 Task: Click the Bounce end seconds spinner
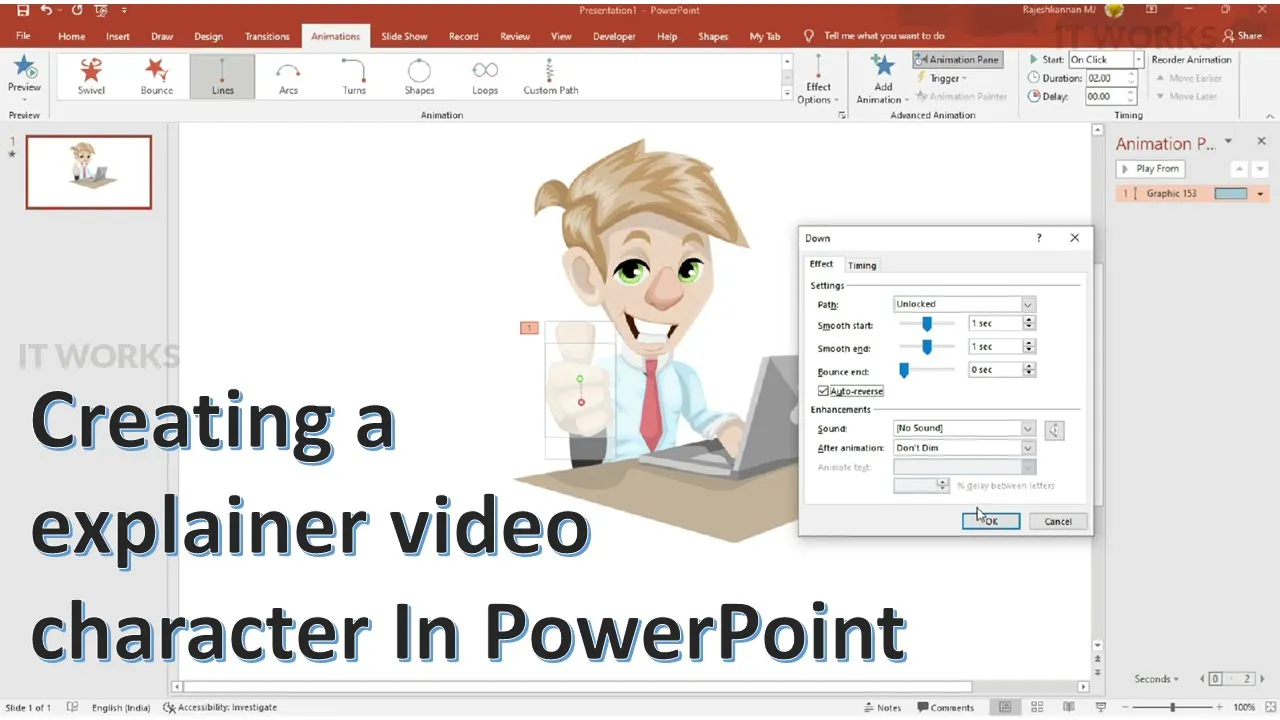(x=1029, y=369)
